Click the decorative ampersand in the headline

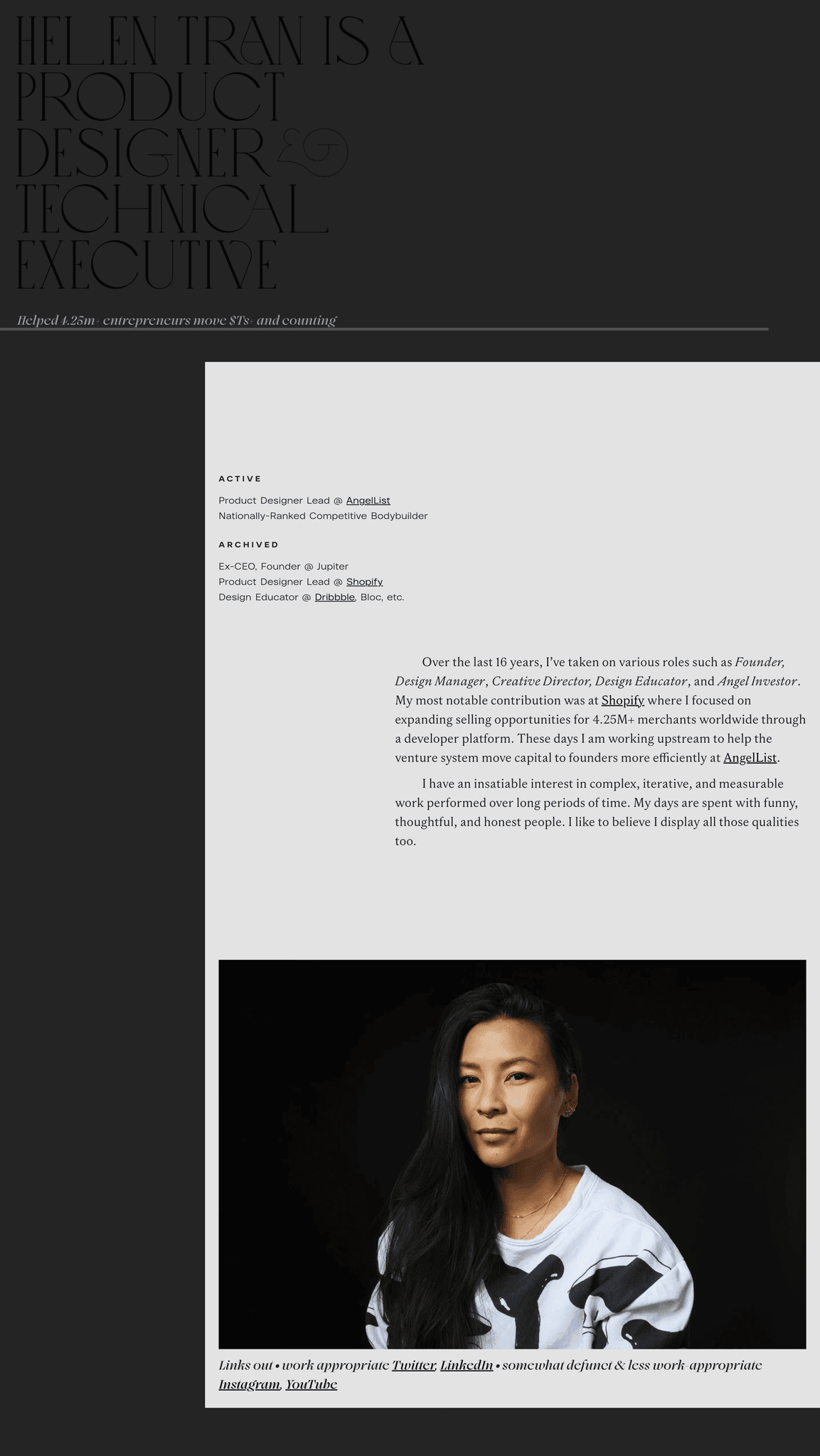click(x=313, y=152)
